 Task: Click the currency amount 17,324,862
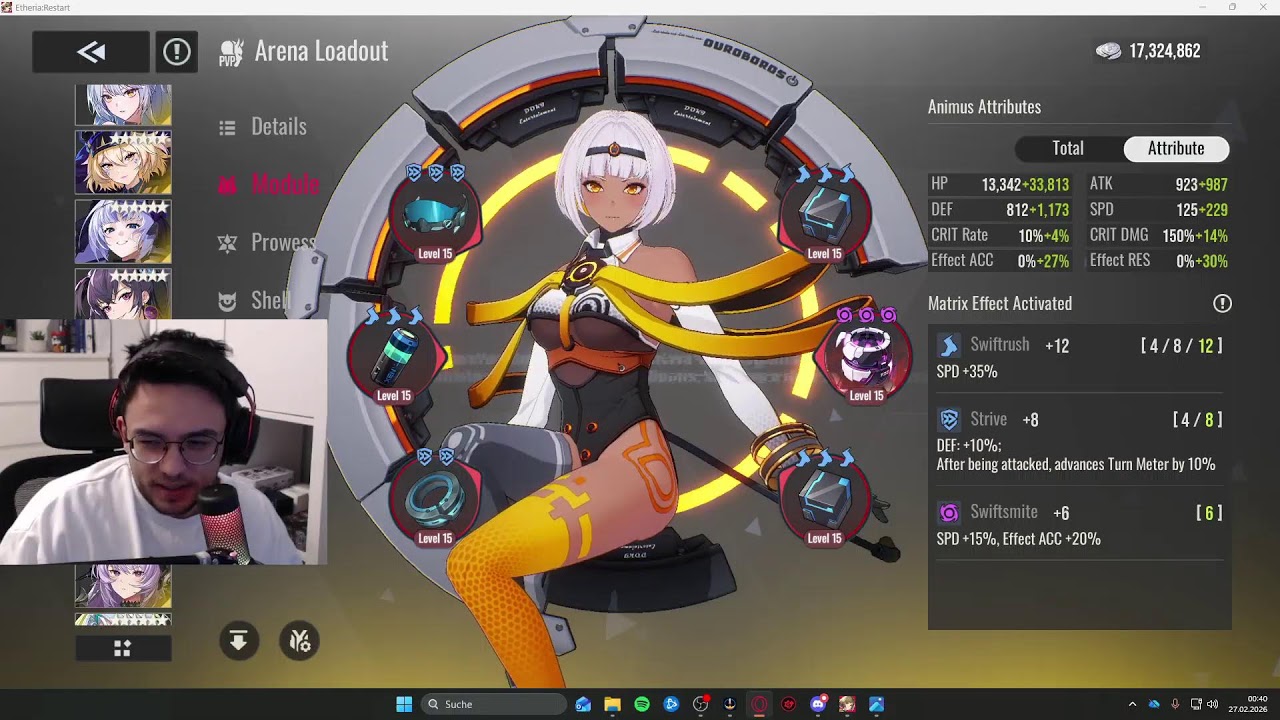(x=1165, y=51)
